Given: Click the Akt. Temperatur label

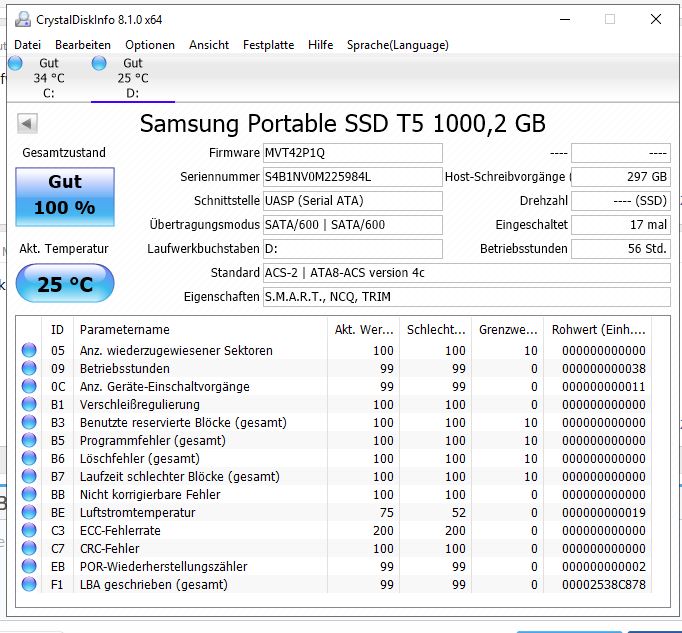Looking at the screenshot, I should pyautogui.click(x=64, y=249).
